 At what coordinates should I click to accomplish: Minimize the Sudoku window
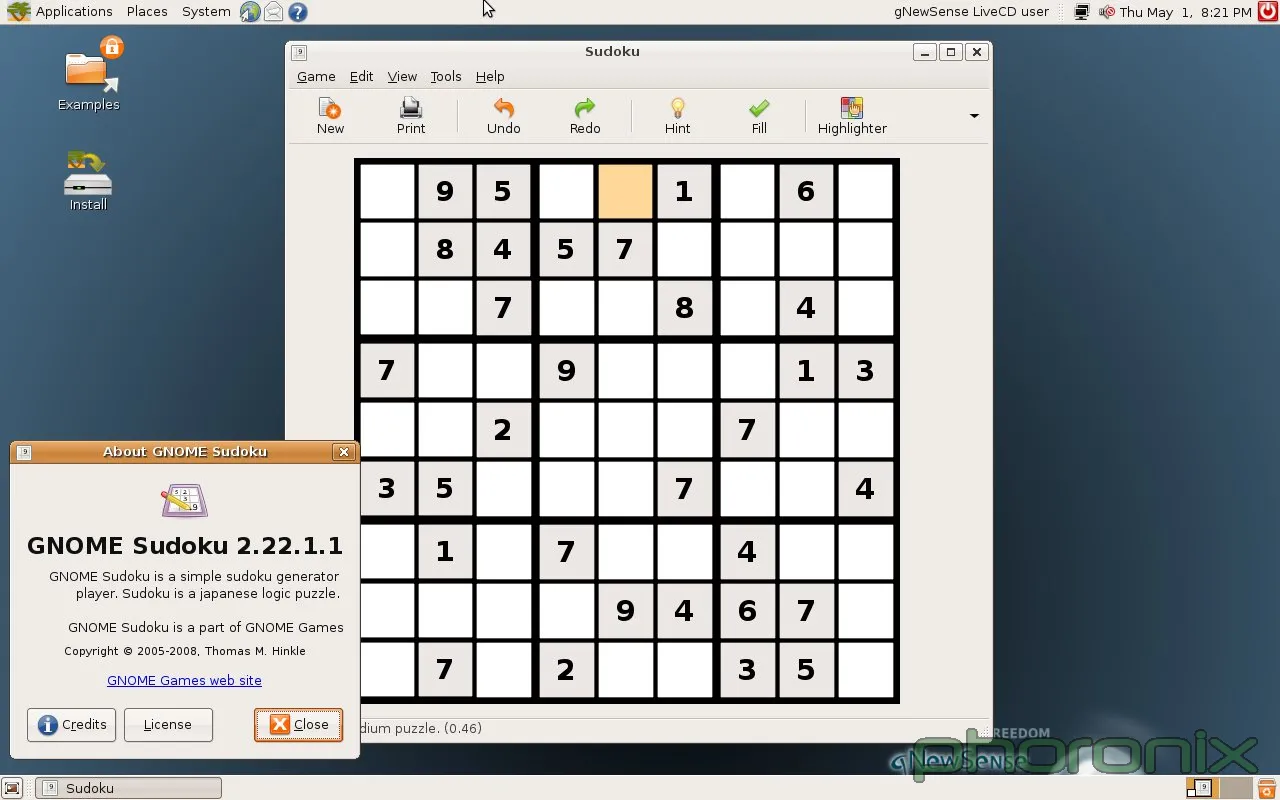[925, 52]
